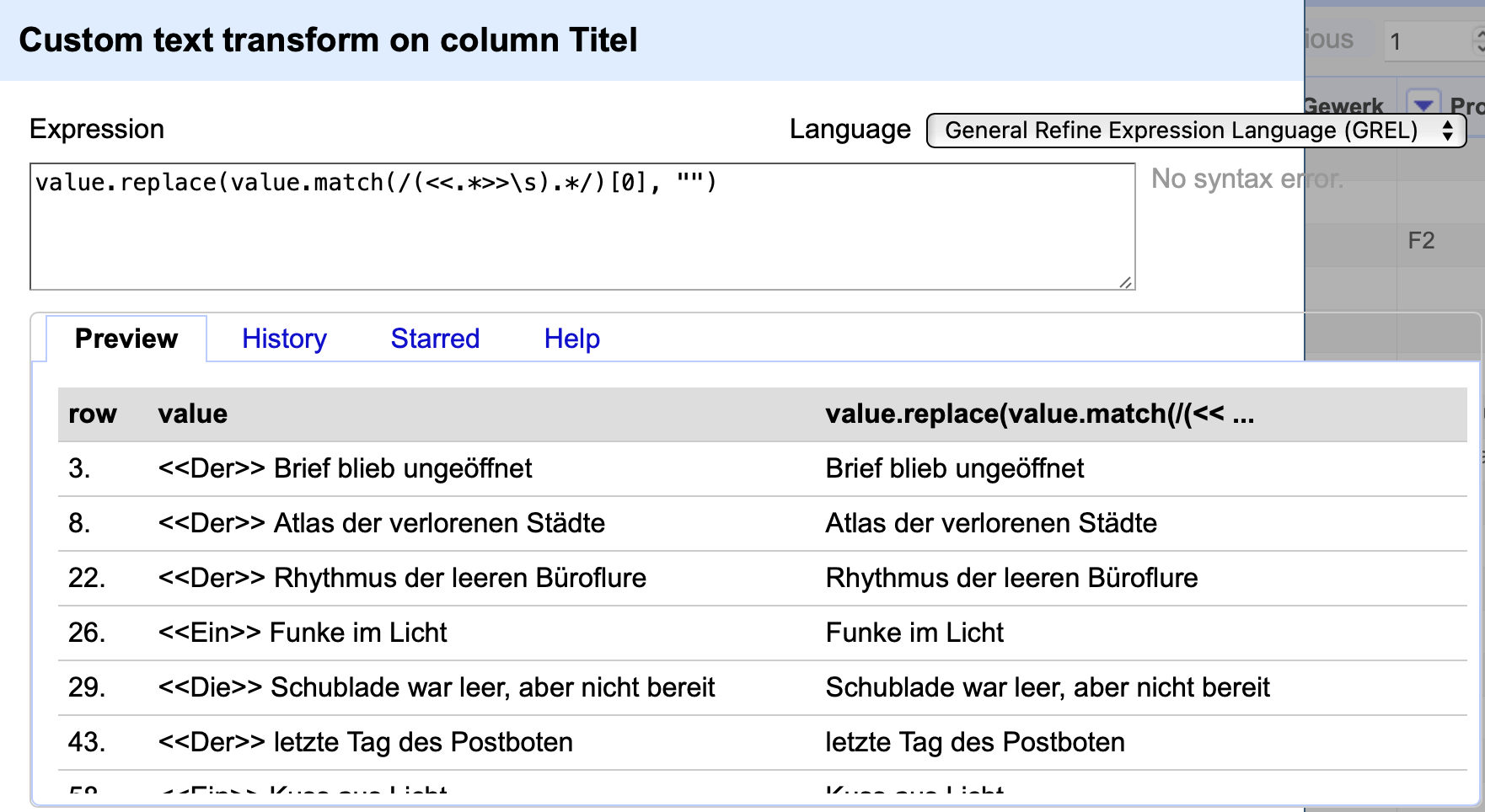Grab the expression box resize handle
This screenshot has height=812, width=1485.
tap(1126, 282)
